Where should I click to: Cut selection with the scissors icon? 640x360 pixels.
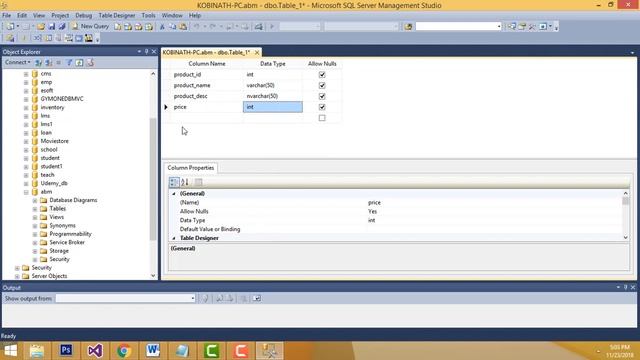point(162,27)
